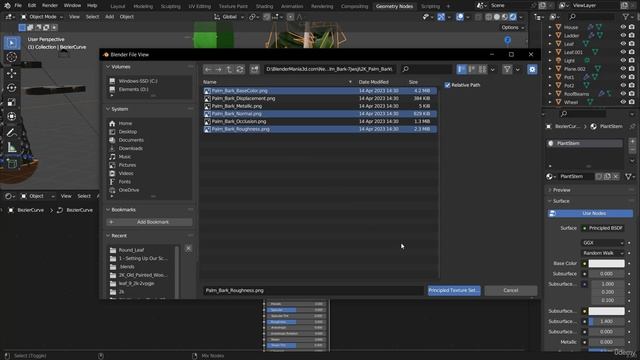Switch file browser to vertical list display
Image resolution: width=640 pixels, height=360 pixels.
pos(461,69)
